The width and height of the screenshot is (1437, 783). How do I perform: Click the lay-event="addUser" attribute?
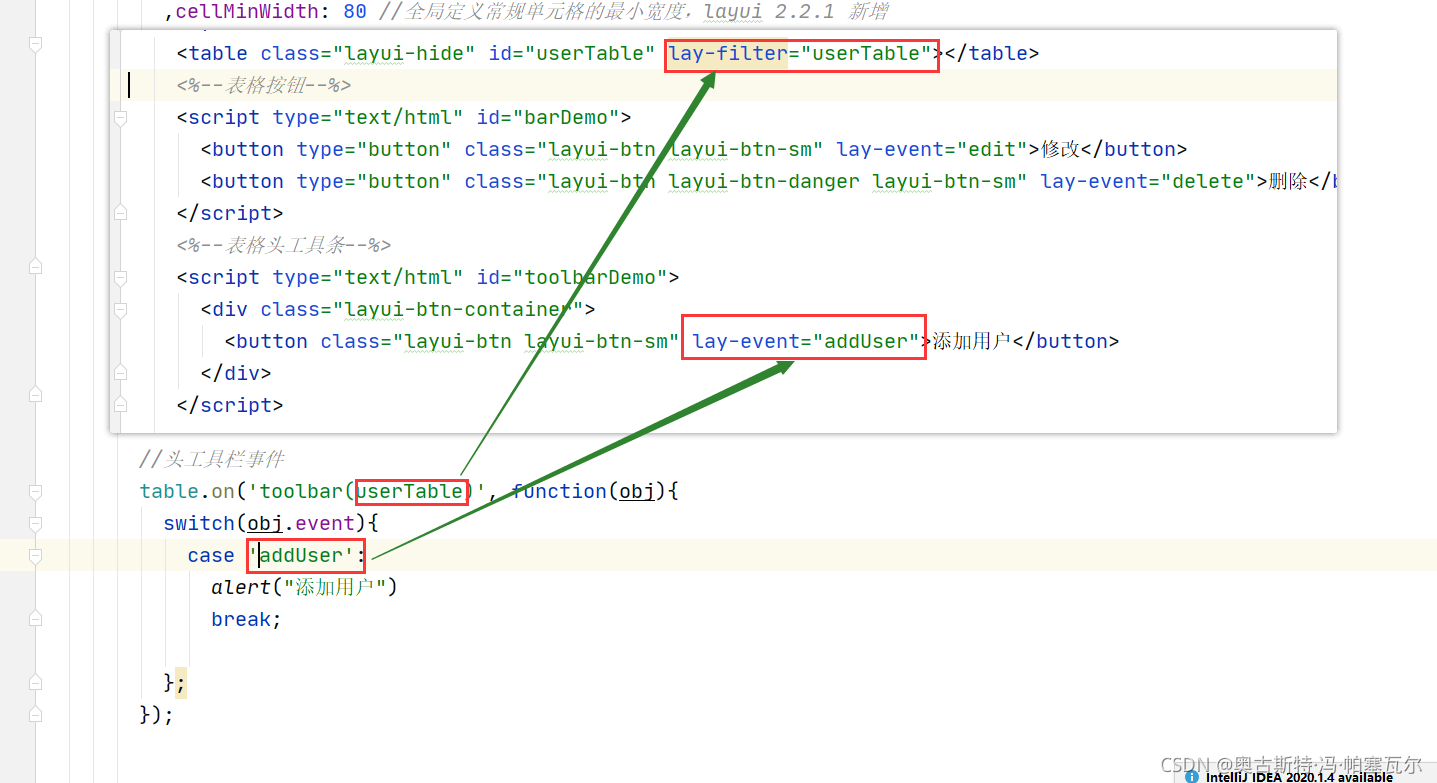tap(805, 341)
